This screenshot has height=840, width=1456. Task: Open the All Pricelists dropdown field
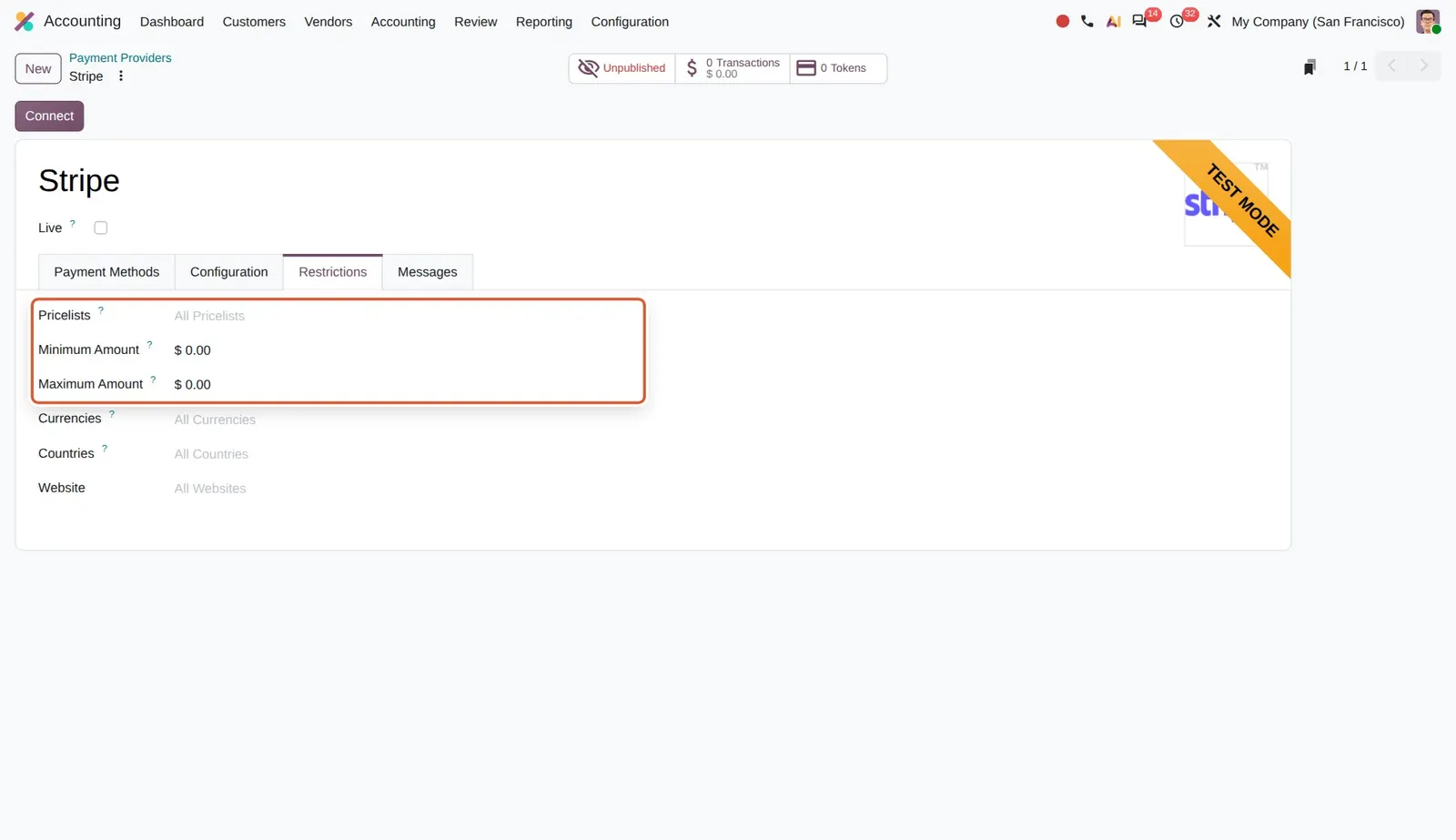406,316
